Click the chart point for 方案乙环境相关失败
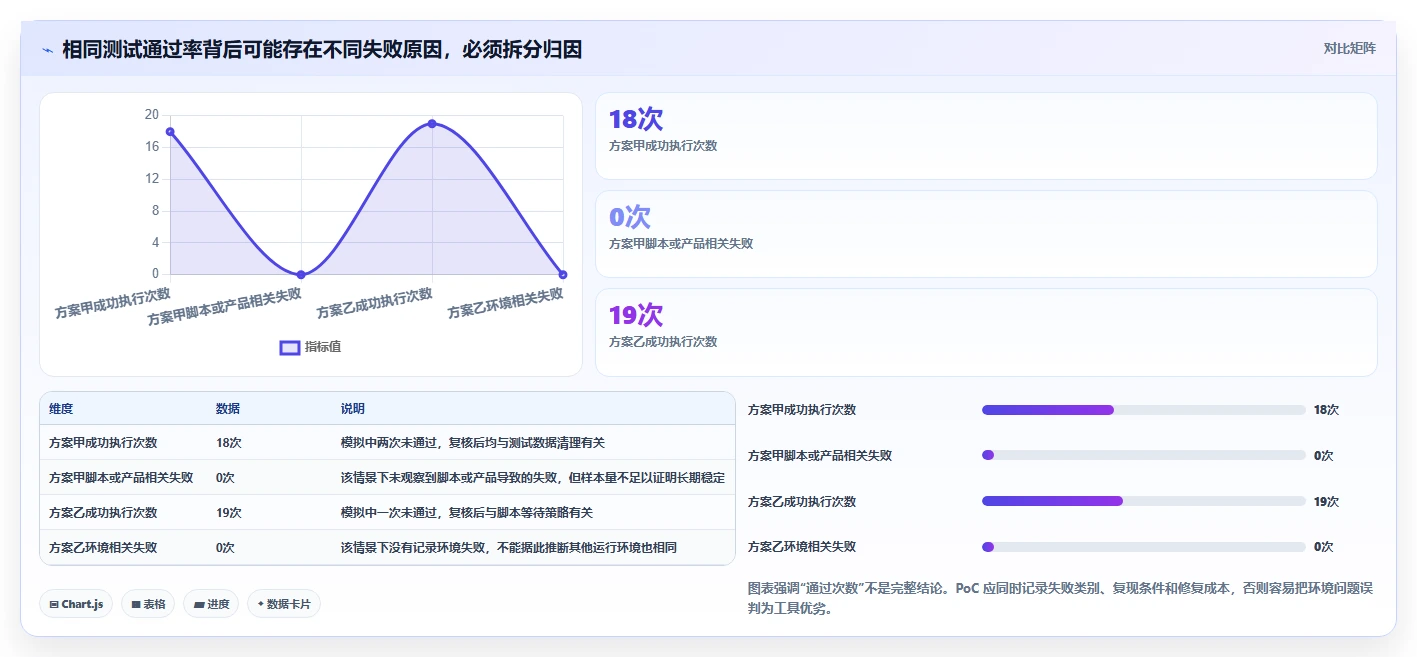Image resolution: width=1417 pixels, height=657 pixels. coord(563,274)
